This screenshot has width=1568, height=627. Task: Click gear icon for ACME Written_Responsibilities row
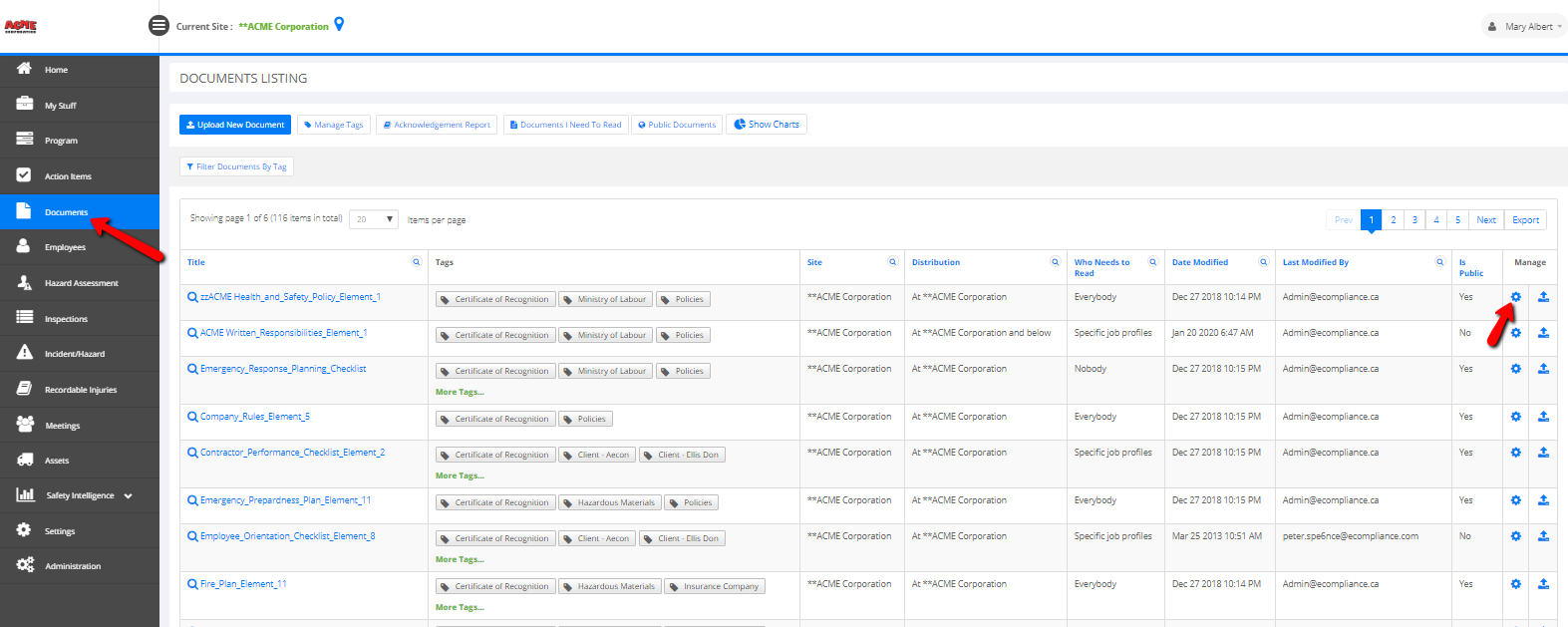1516,333
